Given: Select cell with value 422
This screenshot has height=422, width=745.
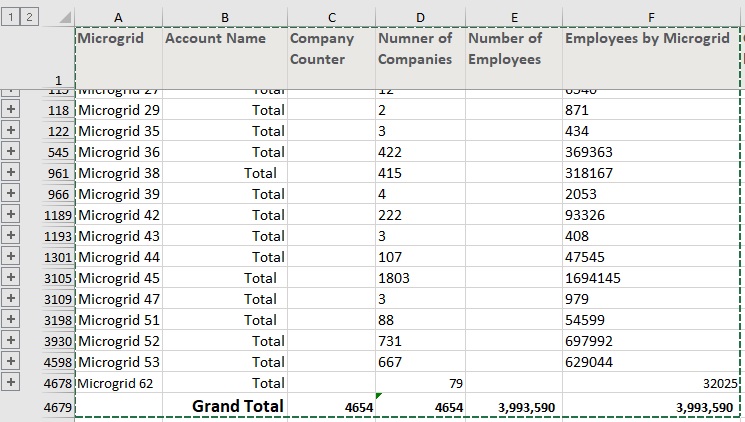Looking at the screenshot, I should pyautogui.click(x=420, y=152).
